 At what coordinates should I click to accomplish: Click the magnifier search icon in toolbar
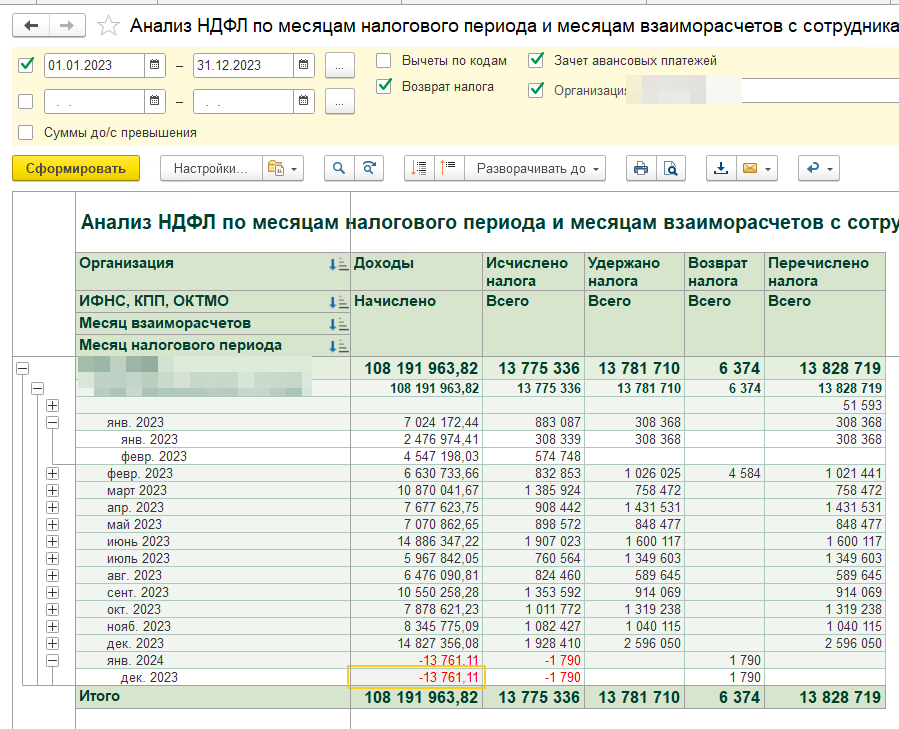tap(340, 168)
